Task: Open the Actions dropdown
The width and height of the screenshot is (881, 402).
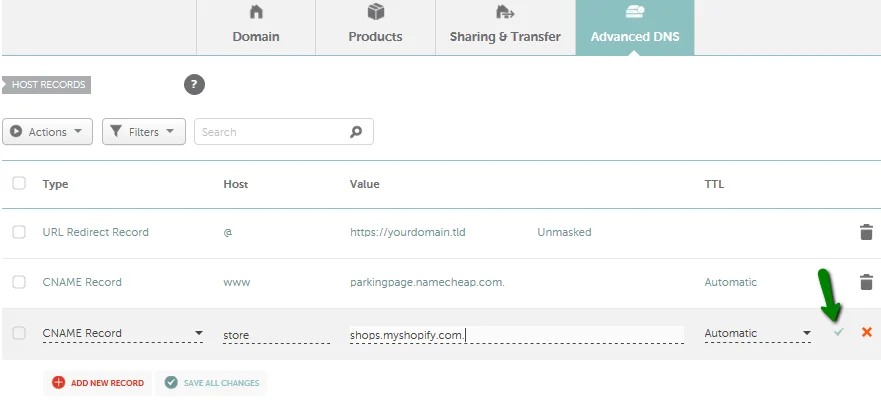Action: (48, 132)
